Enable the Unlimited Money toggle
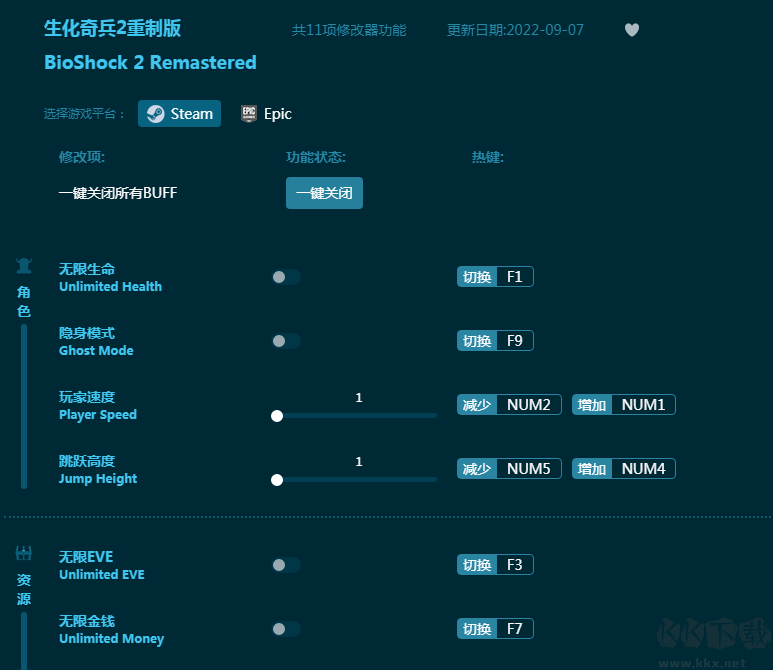 [286, 629]
